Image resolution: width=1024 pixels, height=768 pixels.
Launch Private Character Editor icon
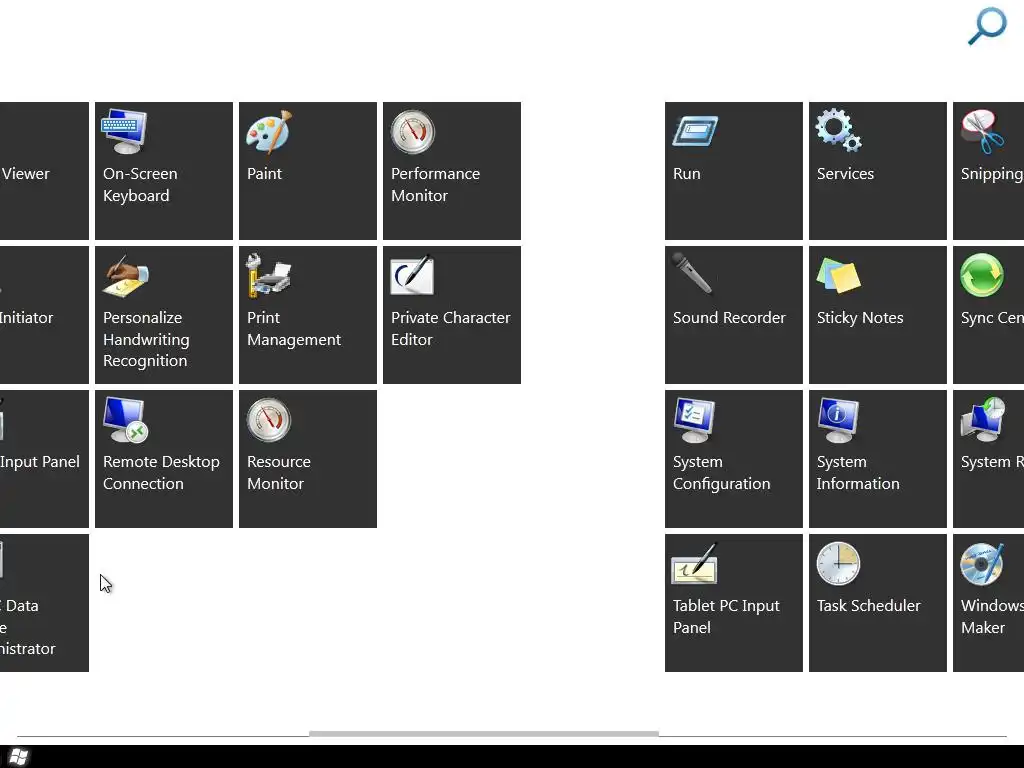coord(412,275)
